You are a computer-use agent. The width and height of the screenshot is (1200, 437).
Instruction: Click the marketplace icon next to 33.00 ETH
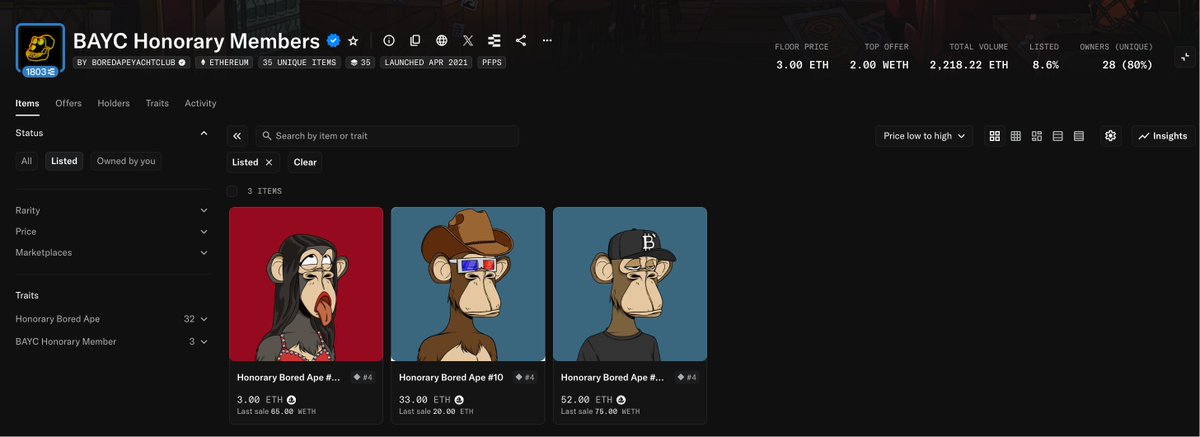click(x=459, y=399)
